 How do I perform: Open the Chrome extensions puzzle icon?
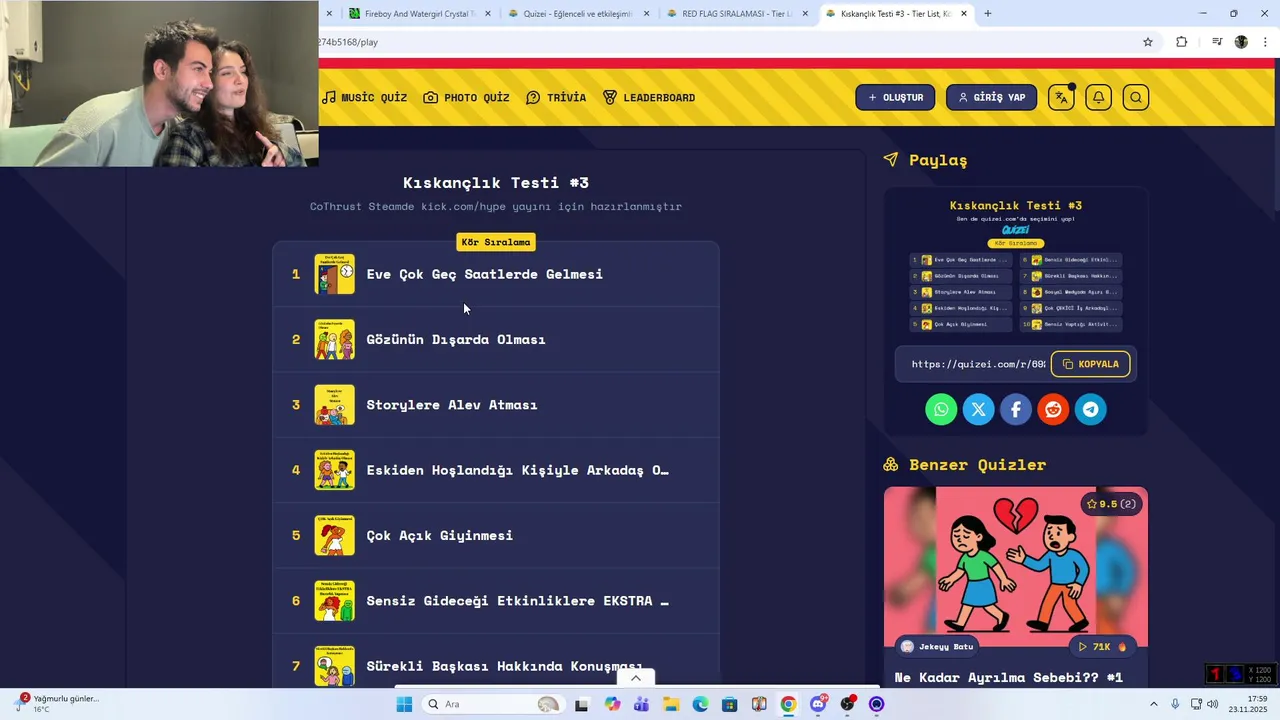(1182, 42)
